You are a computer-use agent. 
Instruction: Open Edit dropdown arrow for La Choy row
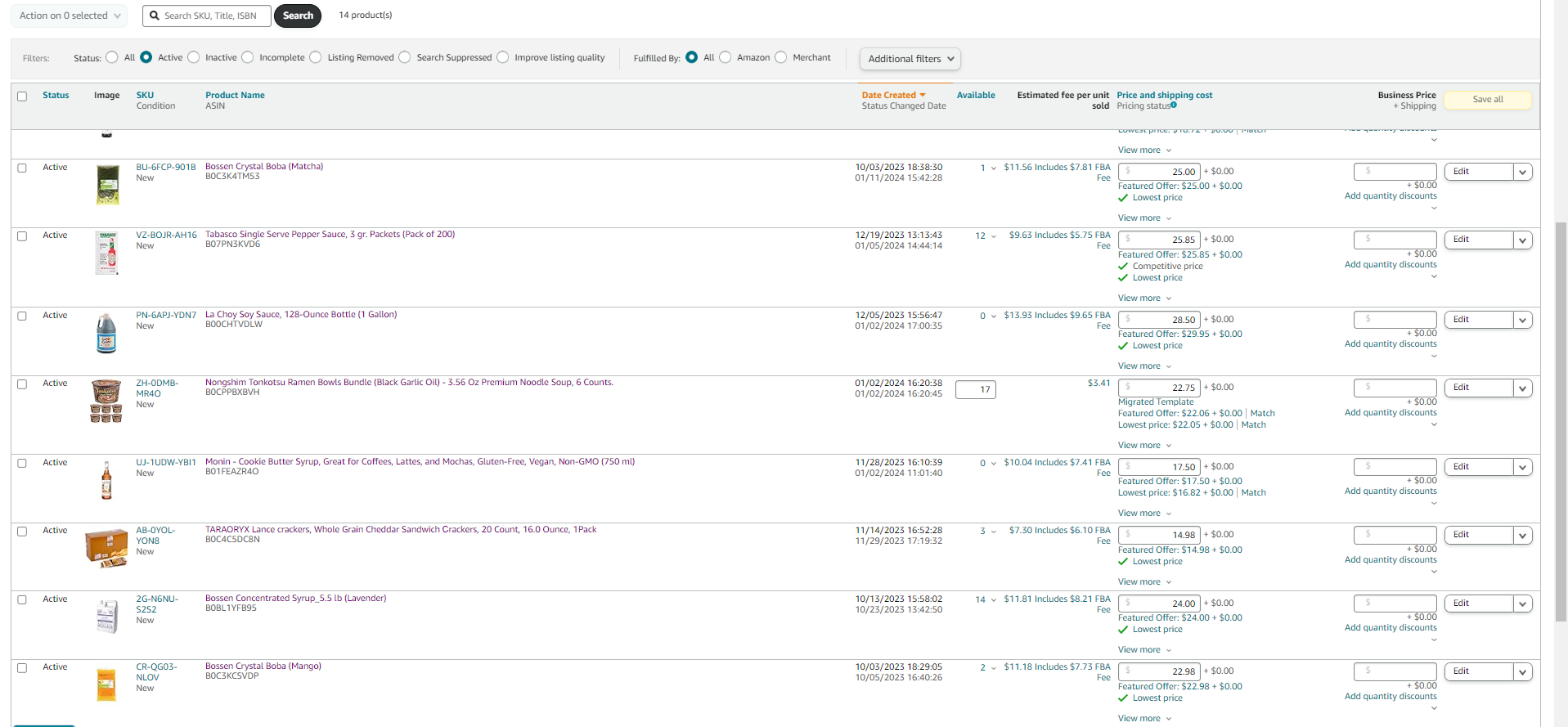pyautogui.click(x=1522, y=321)
